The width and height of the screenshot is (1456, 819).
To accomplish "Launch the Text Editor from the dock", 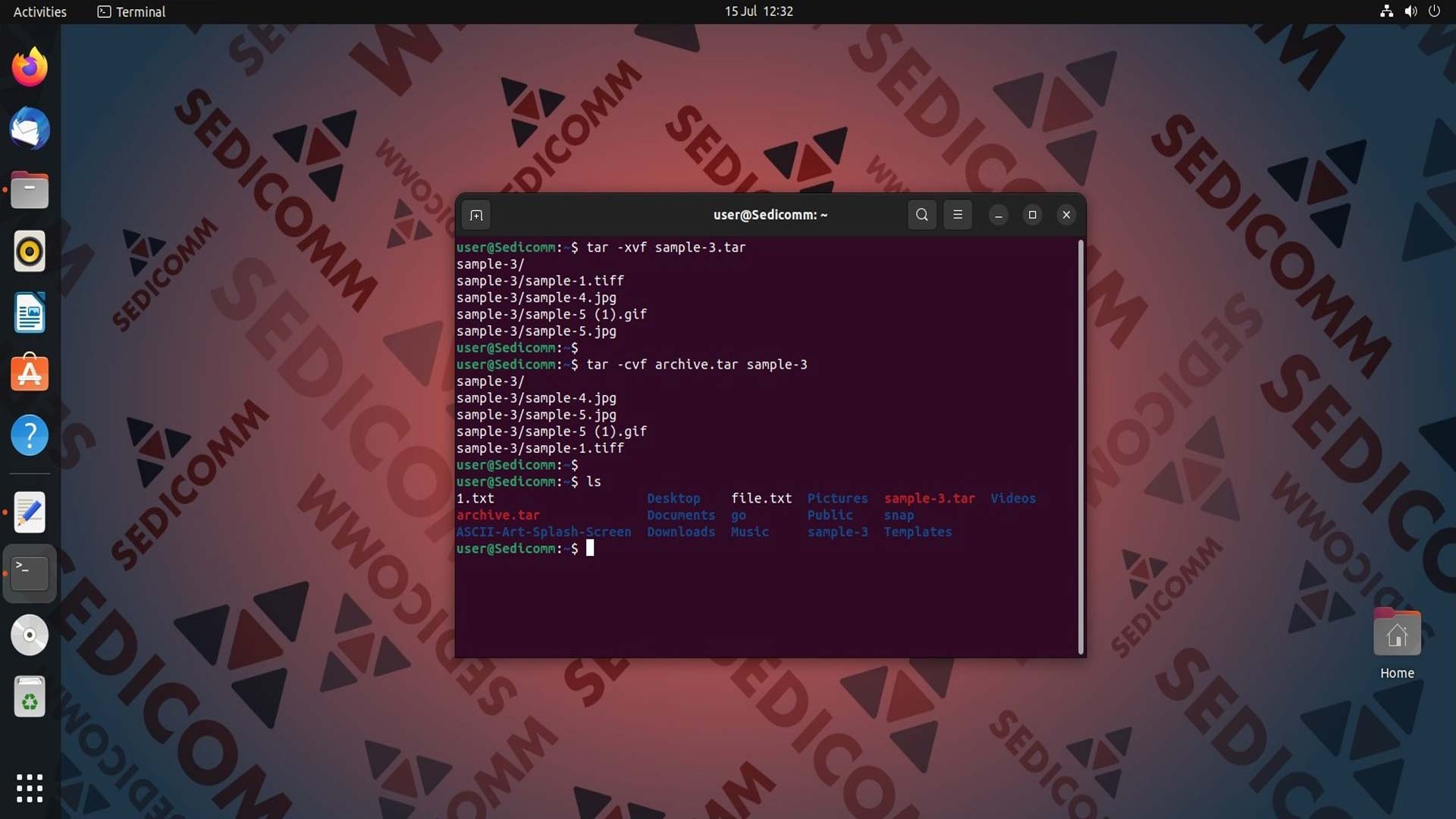I will coord(30,513).
